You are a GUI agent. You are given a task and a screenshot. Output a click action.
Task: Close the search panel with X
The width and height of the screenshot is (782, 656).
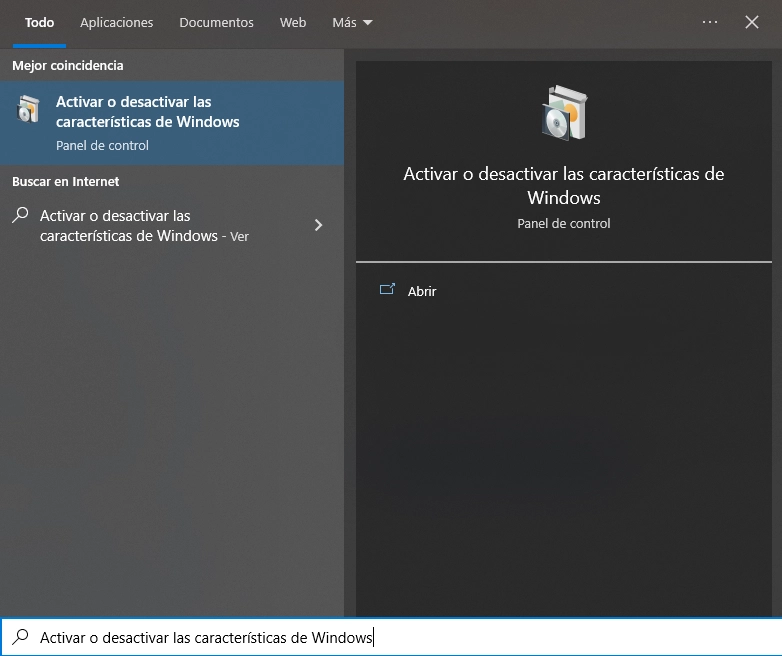point(752,22)
